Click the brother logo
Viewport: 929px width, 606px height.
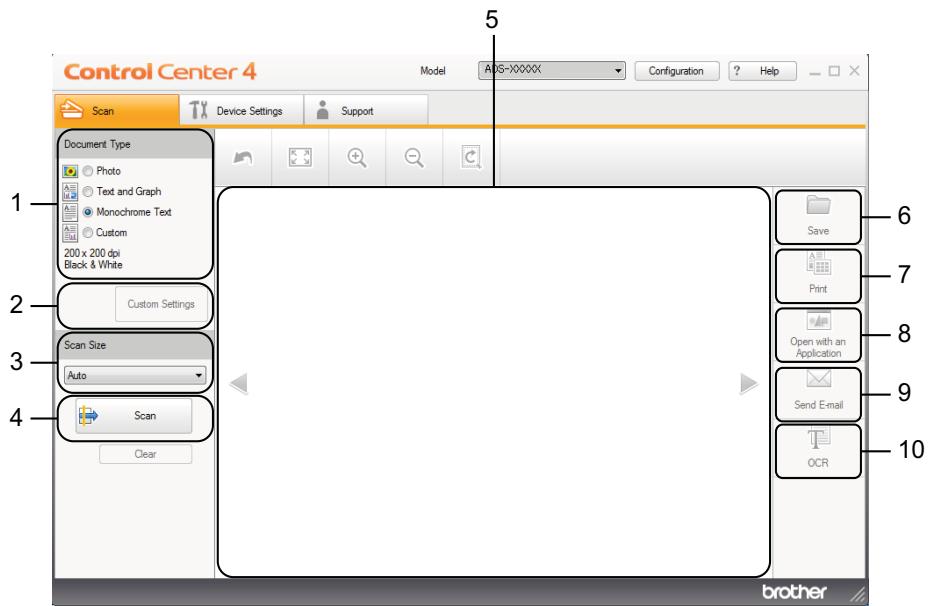tap(794, 592)
